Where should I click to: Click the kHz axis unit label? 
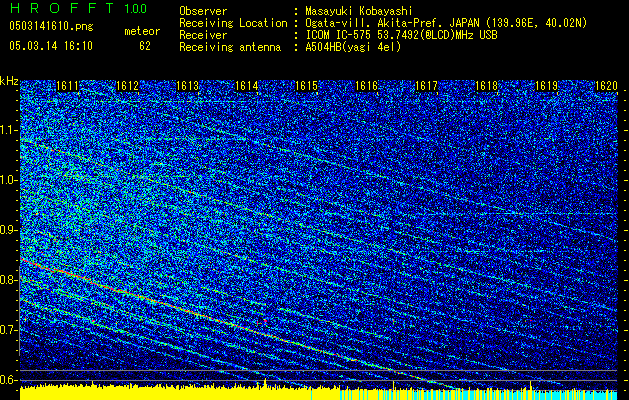point(9,81)
